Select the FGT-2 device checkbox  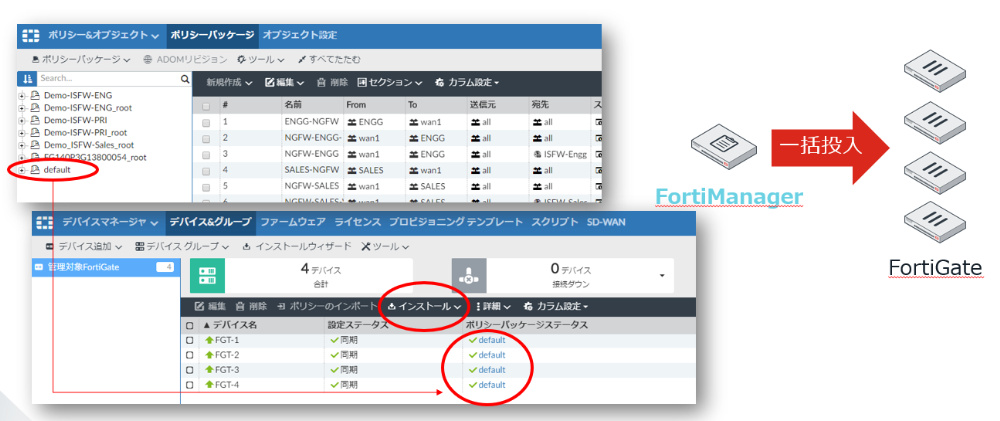click(x=189, y=355)
